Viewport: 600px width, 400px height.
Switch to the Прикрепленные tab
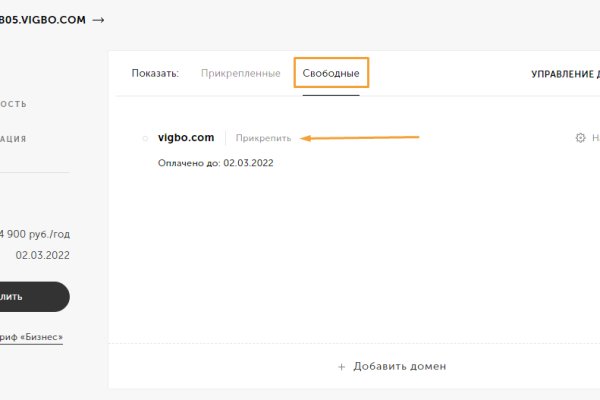[x=238, y=74]
